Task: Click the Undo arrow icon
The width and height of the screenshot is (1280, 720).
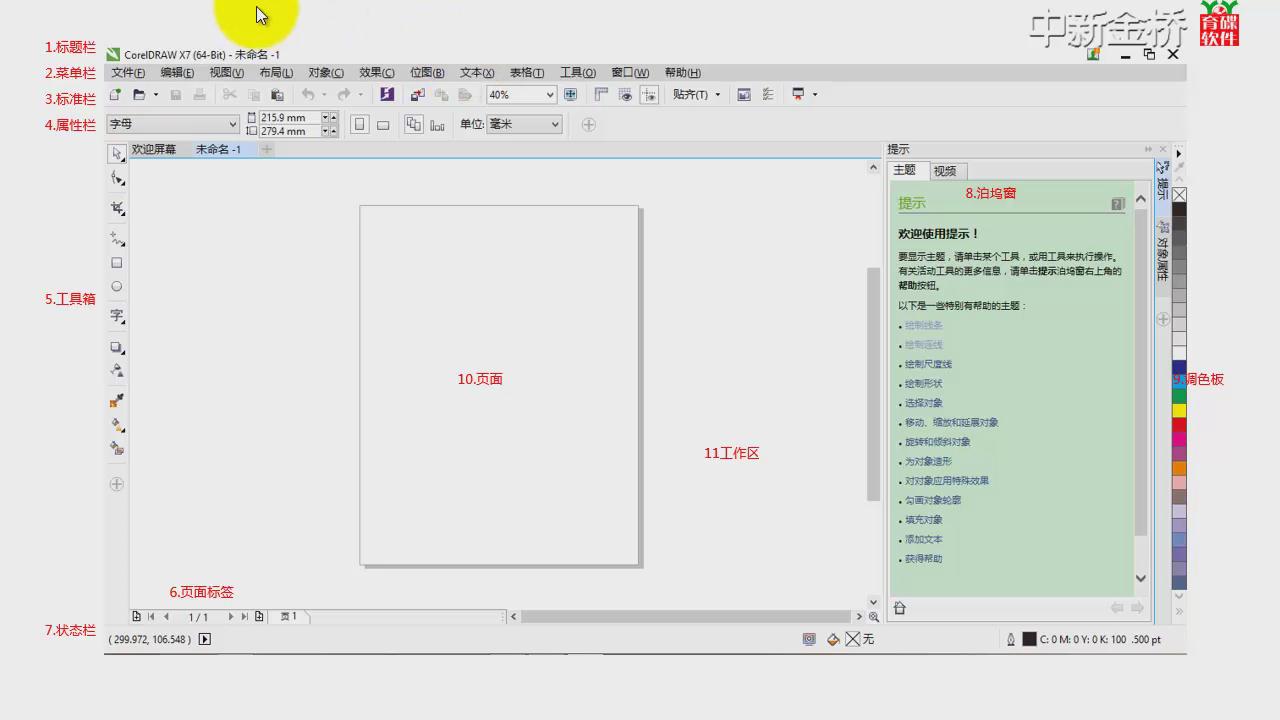Action: coord(308,95)
